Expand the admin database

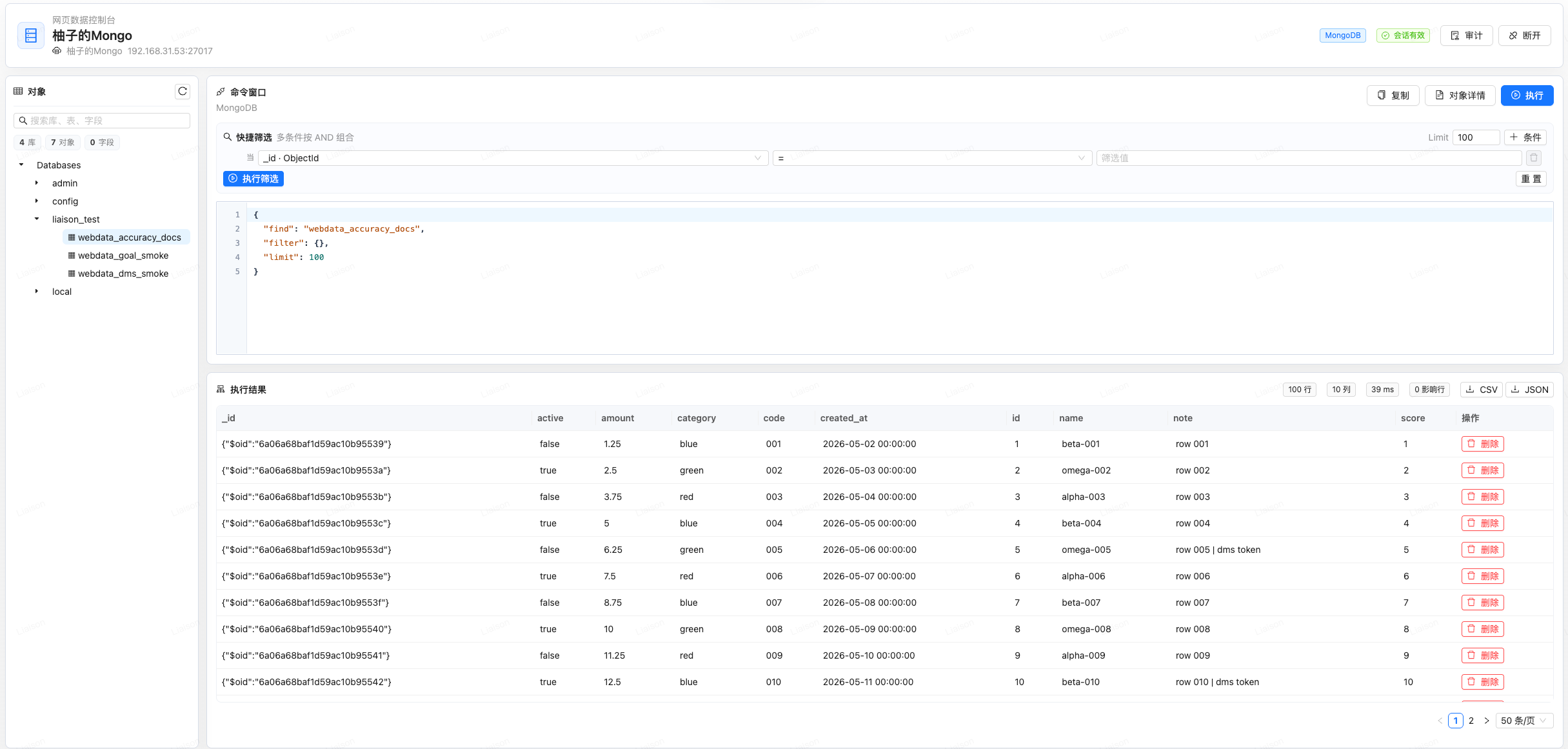click(x=37, y=183)
